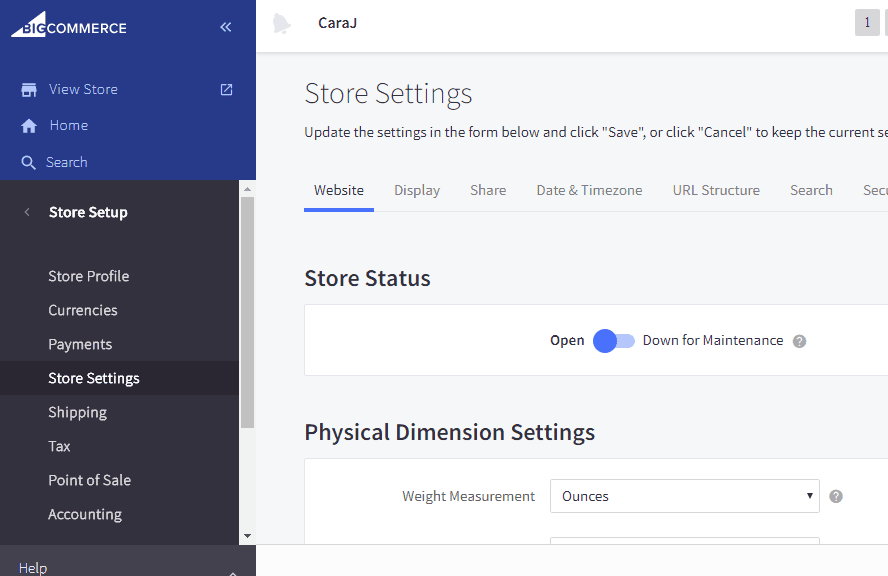Click Down for Maintenance label
Screen dimensions: 888x576
tap(712, 340)
